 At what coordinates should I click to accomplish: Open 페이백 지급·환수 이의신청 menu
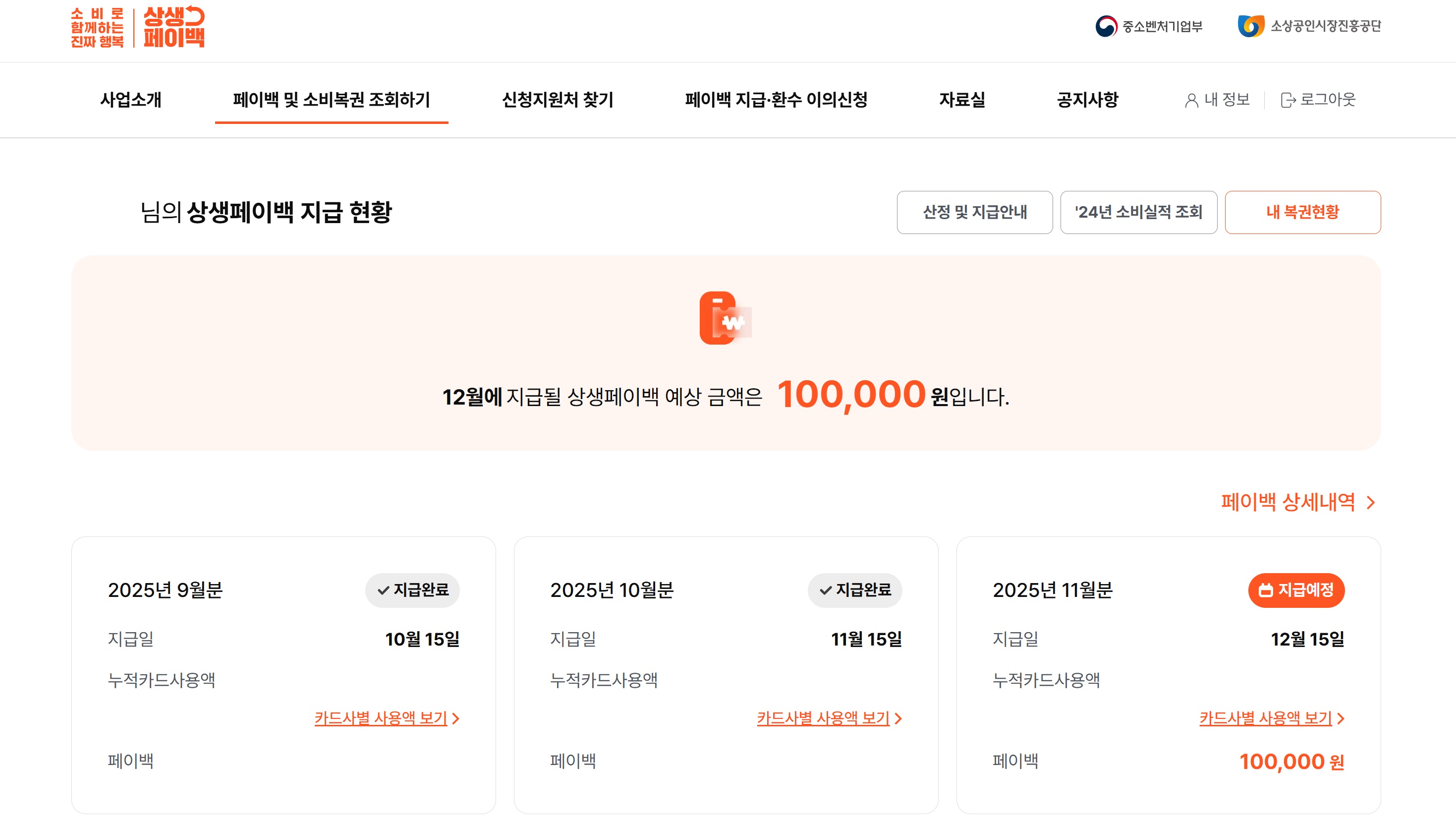(x=776, y=100)
